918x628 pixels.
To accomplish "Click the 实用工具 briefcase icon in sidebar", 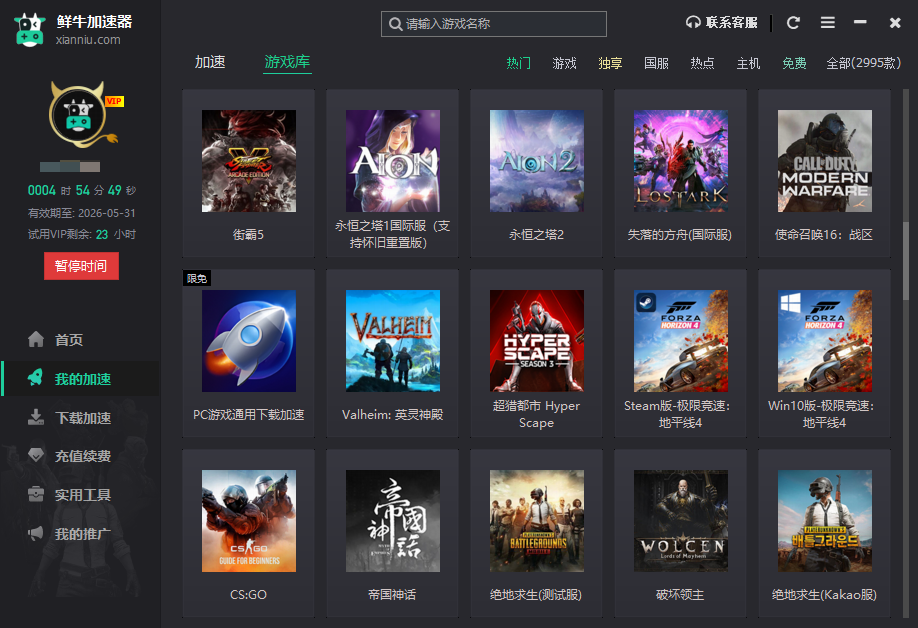I will click(36, 494).
